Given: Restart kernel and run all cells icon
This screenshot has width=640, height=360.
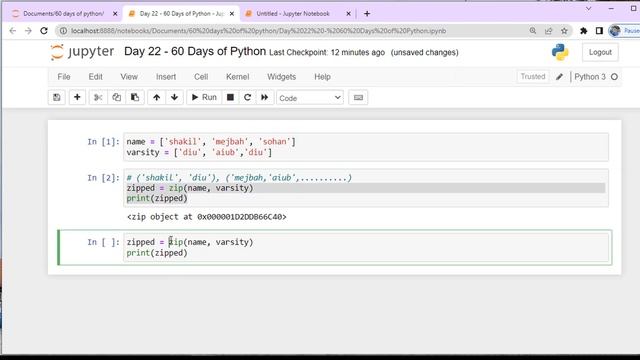Looking at the screenshot, I should click(x=264, y=98).
